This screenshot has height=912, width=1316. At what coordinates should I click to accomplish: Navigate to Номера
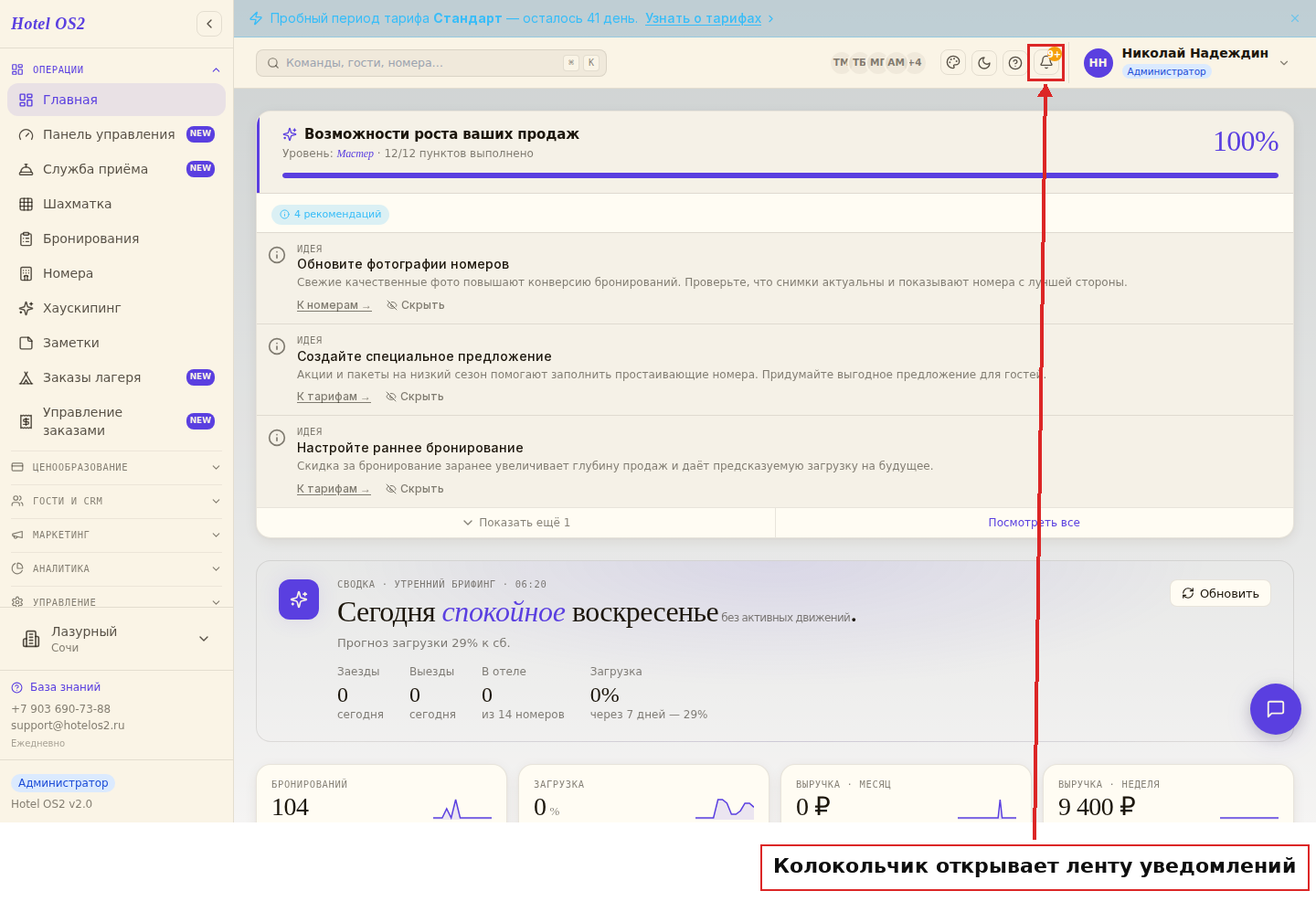tap(116, 273)
